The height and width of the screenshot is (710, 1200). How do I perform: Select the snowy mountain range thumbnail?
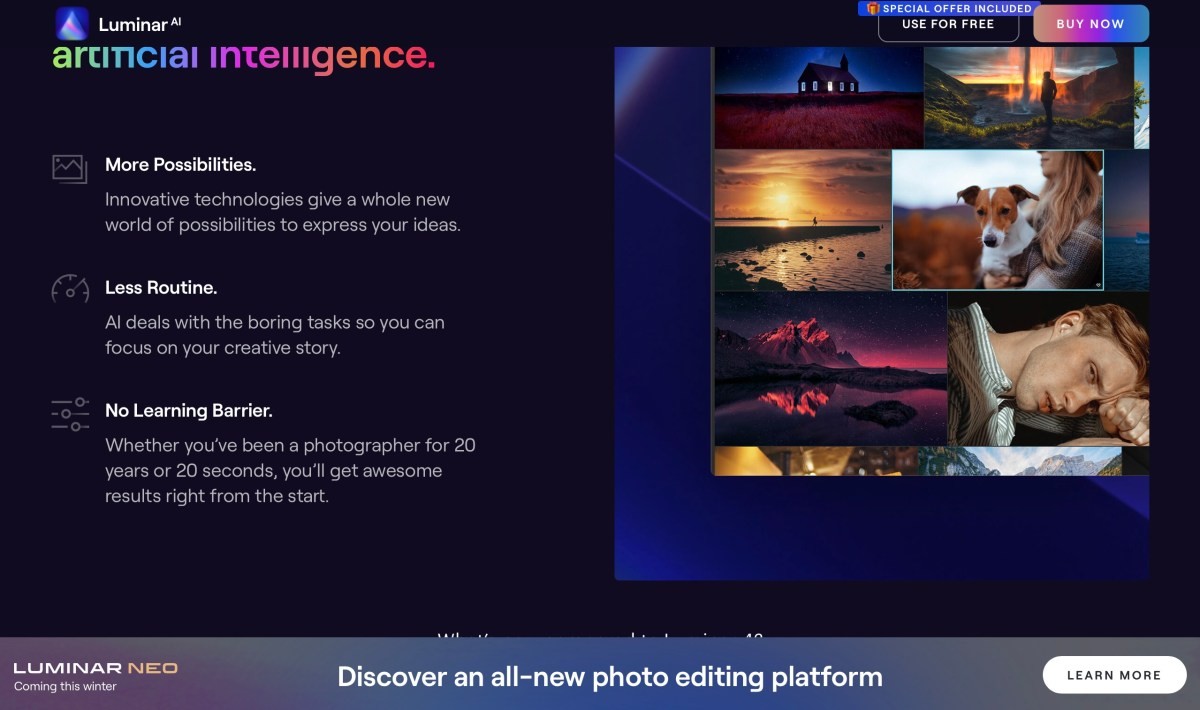tap(1020, 461)
